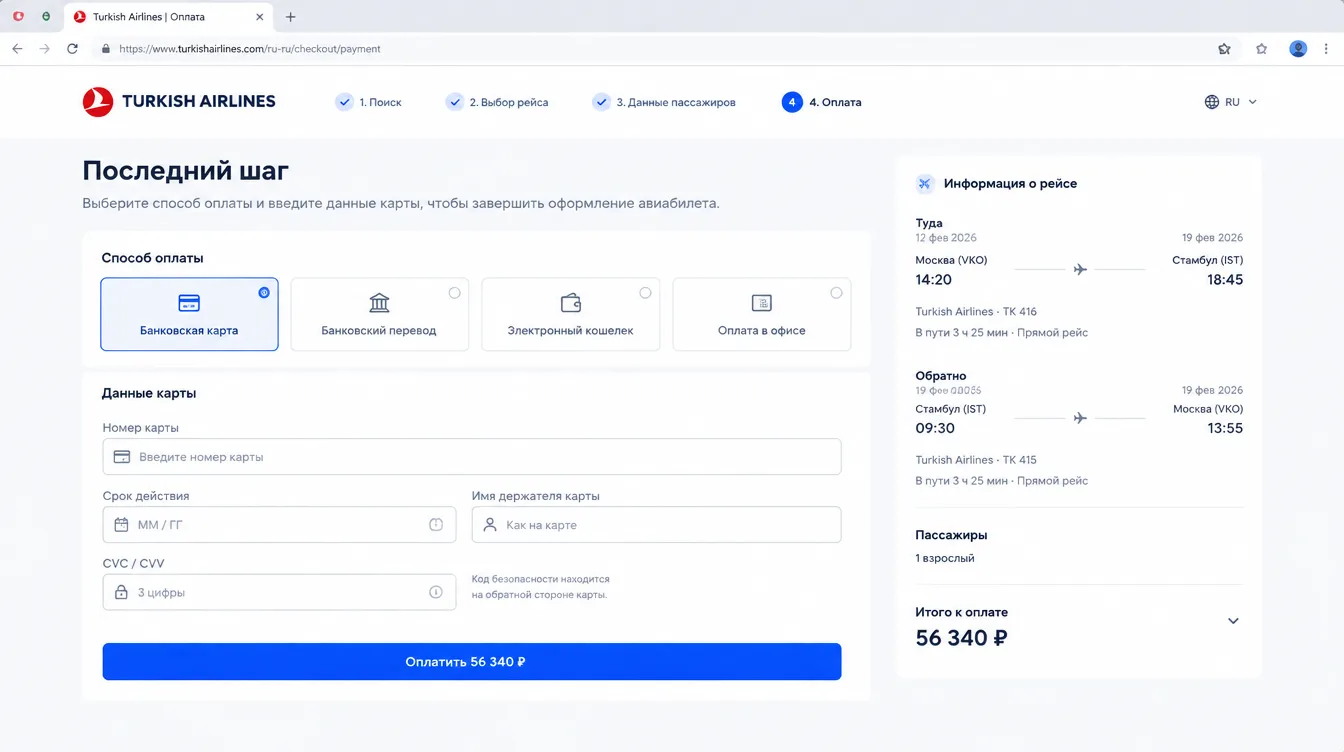Image resolution: width=1344 pixels, height=752 pixels.
Task: Click the 14:20 departure time
Action: 934,280
